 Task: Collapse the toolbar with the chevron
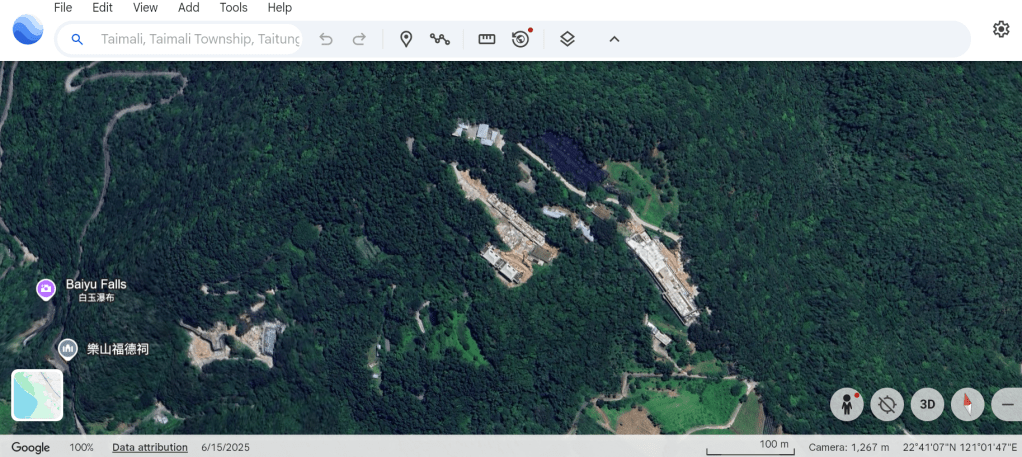[614, 39]
